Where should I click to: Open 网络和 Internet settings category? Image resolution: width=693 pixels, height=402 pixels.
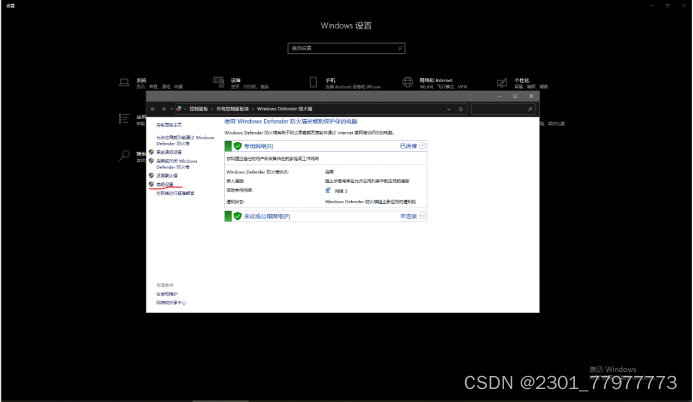(434, 83)
